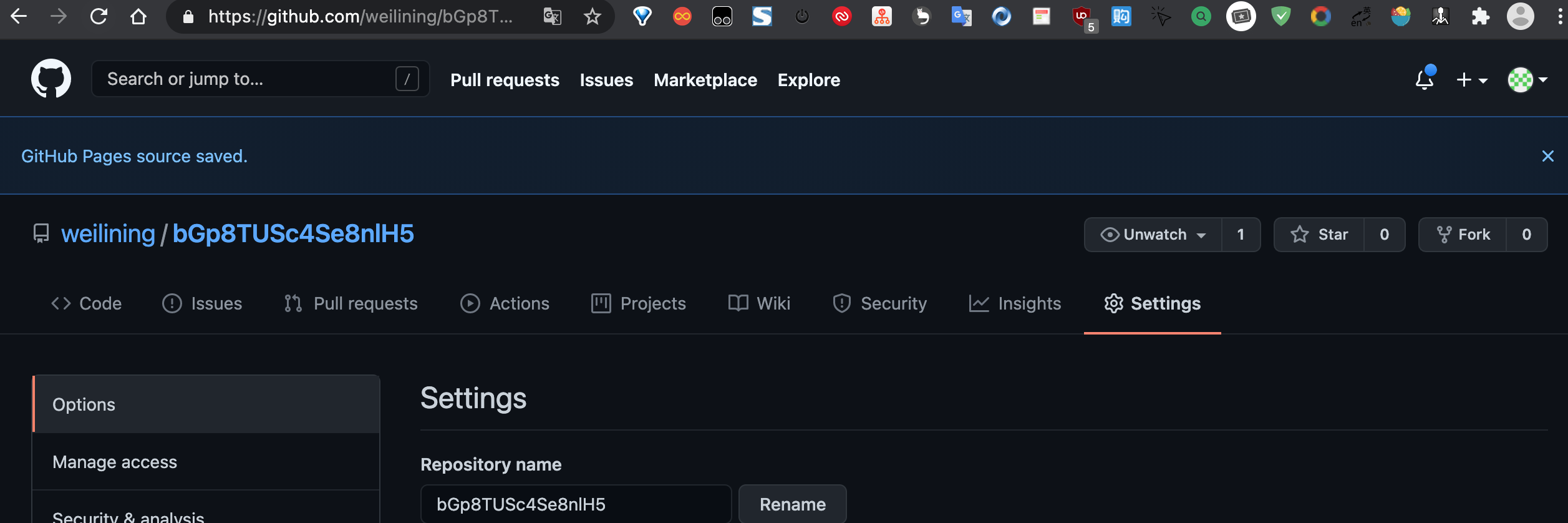Open the Google Translate extension

961,16
